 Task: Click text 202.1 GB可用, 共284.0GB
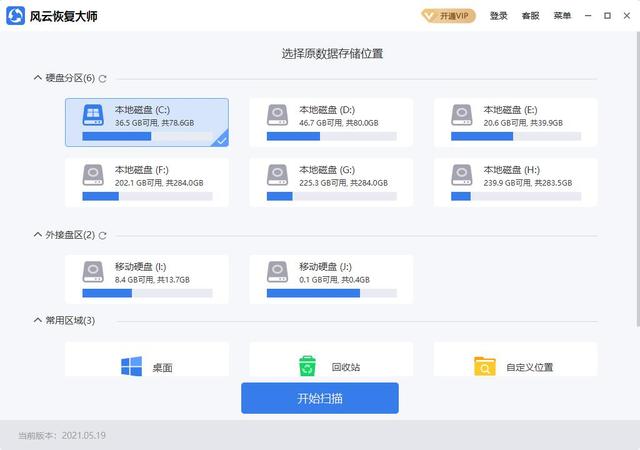[x=159, y=183]
